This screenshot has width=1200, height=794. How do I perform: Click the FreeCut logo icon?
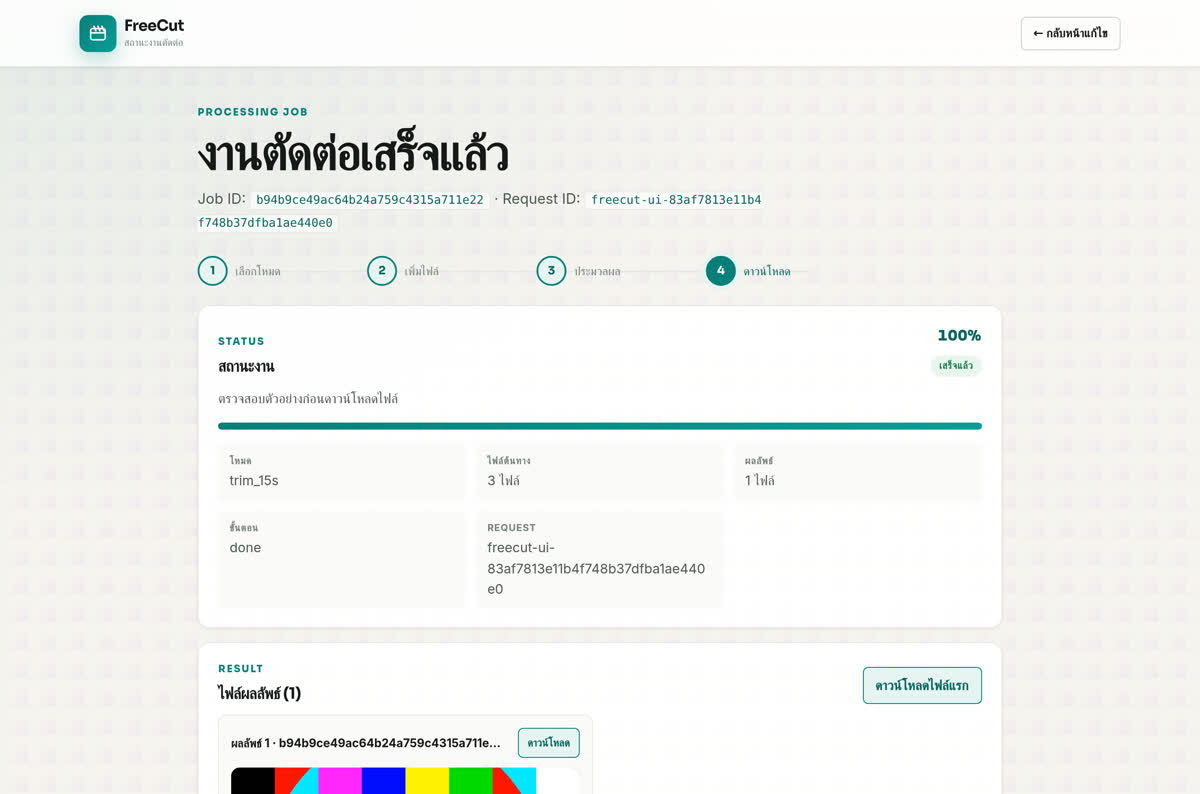tap(98, 33)
